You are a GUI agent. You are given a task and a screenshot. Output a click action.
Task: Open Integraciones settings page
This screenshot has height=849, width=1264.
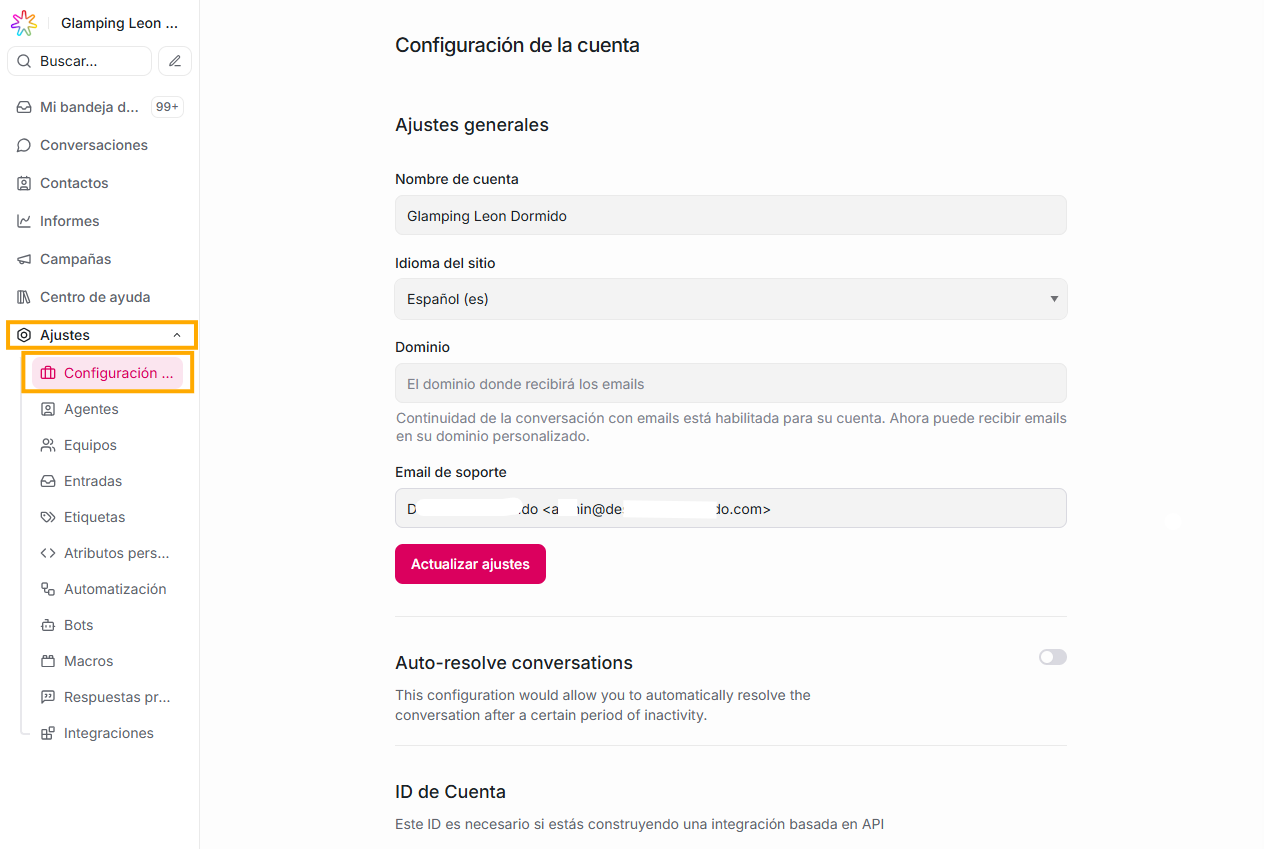[x=108, y=733]
